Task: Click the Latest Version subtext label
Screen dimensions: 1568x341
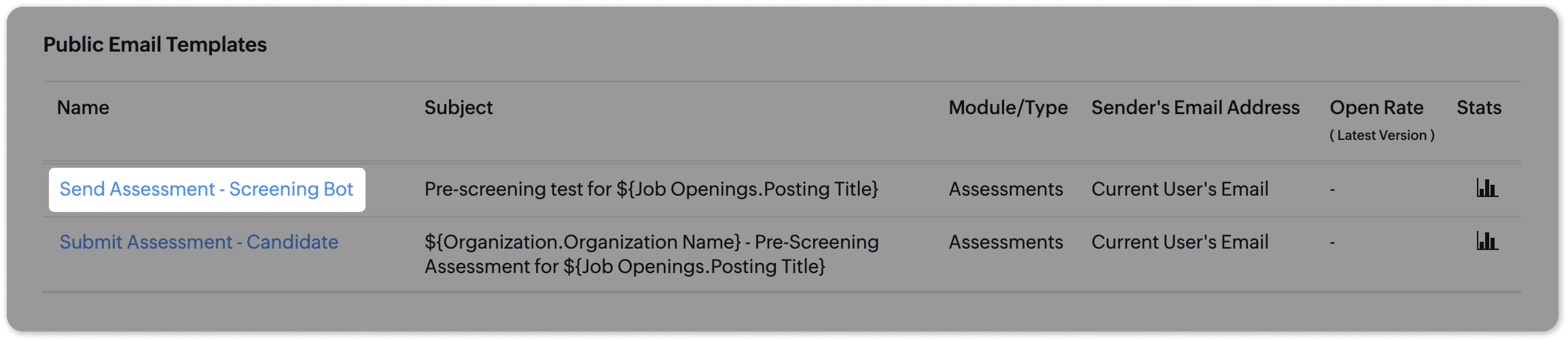Action: [x=1382, y=135]
